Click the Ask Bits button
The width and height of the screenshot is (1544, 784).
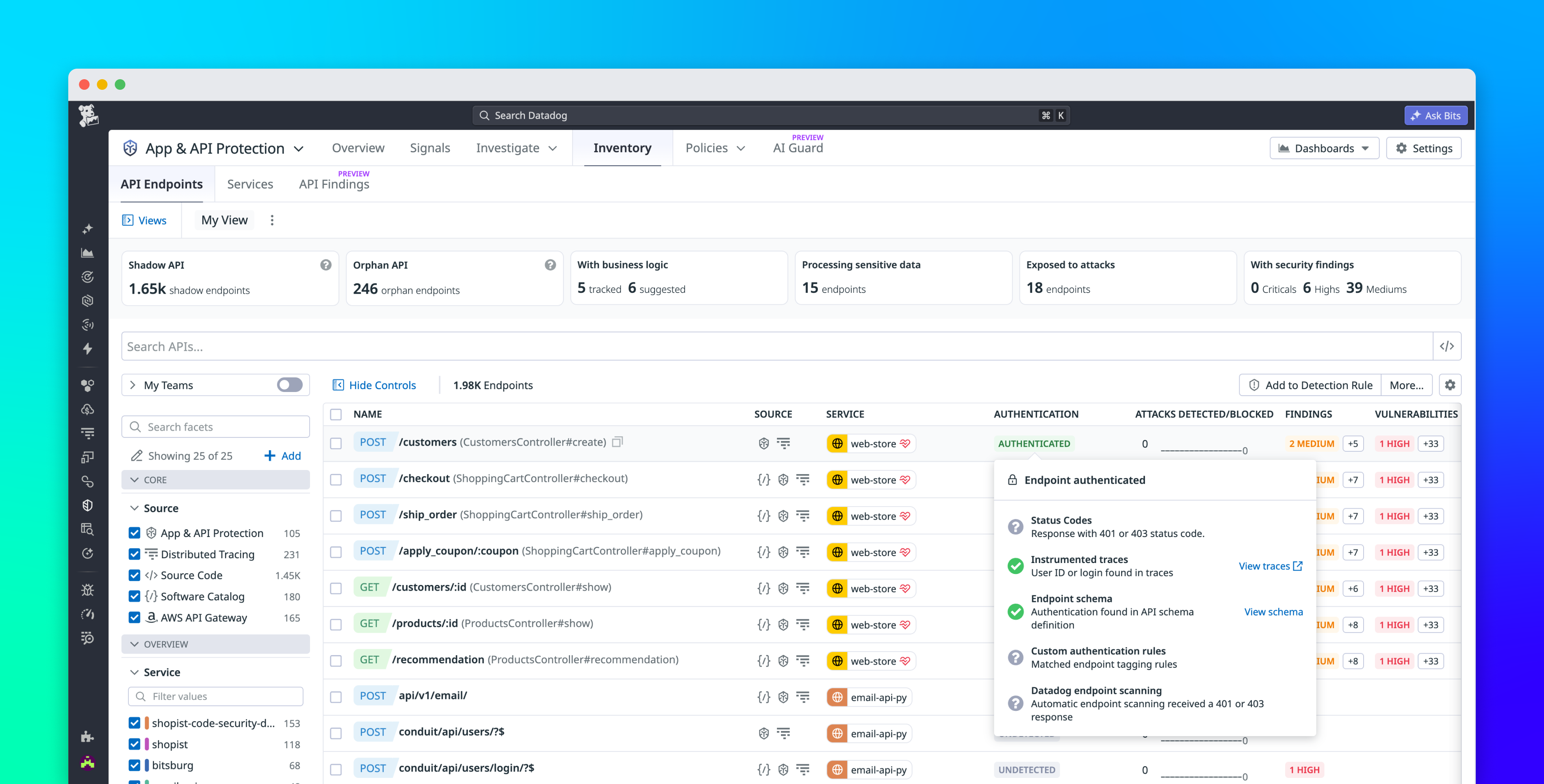pos(1436,116)
